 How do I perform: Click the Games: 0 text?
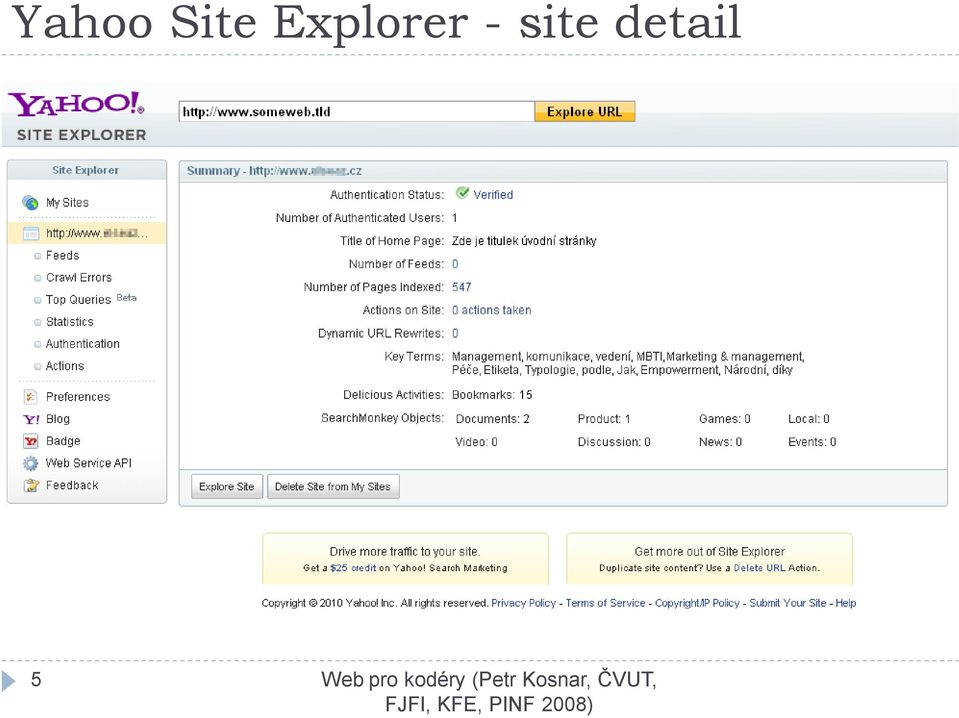(x=725, y=419)
